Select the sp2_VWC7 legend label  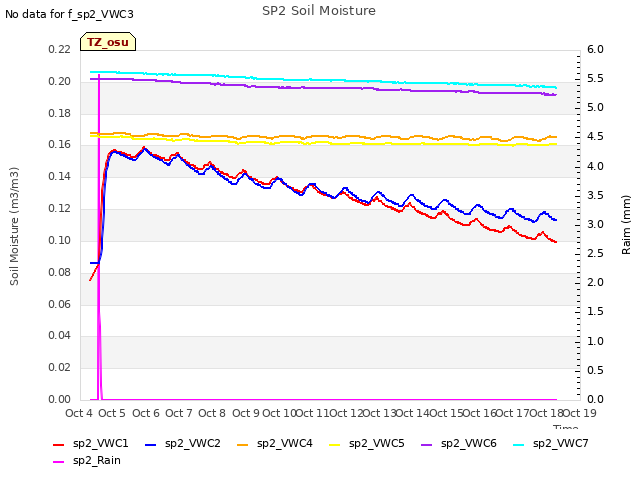[x=560, y=444]
